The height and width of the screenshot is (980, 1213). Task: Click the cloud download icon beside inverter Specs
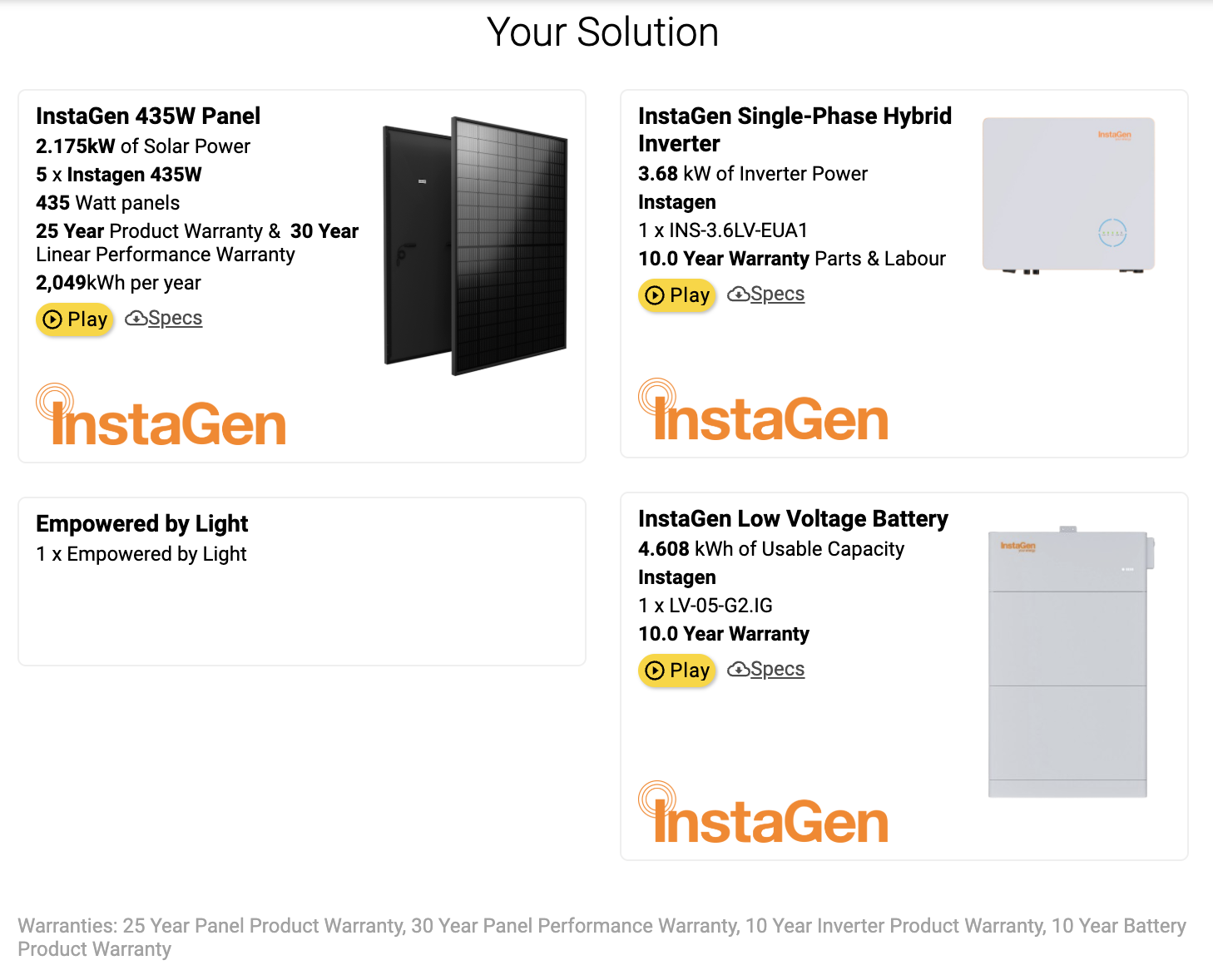coord(738,294)
